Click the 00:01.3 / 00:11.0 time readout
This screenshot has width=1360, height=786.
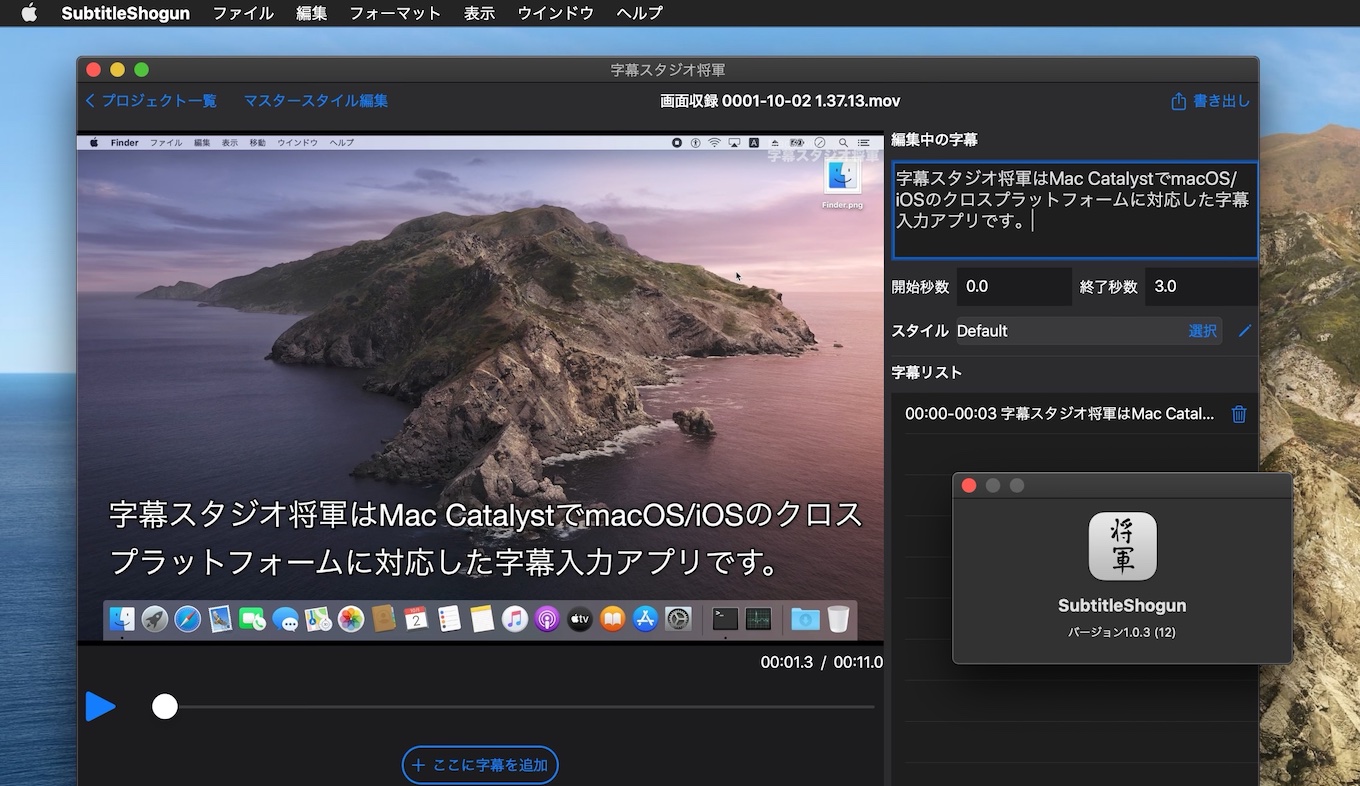821,662
